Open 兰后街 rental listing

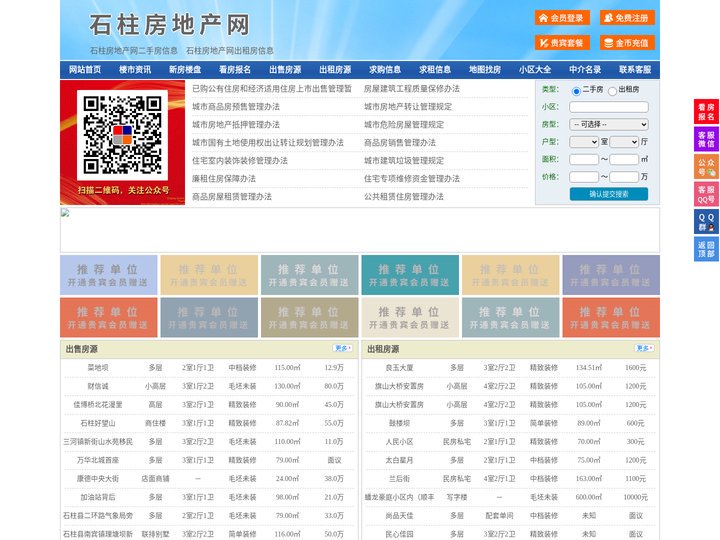[399, 479]
